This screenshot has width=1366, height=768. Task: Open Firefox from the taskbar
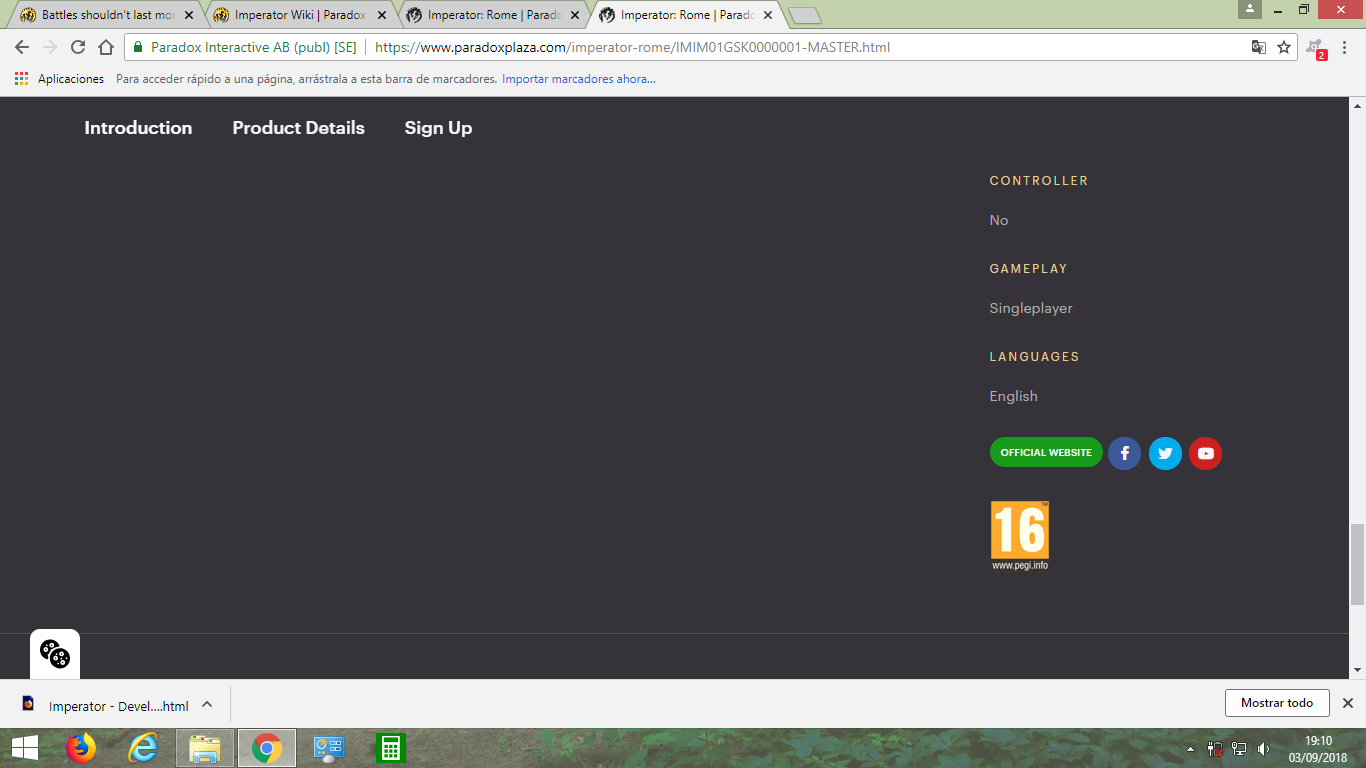(80, 748)
